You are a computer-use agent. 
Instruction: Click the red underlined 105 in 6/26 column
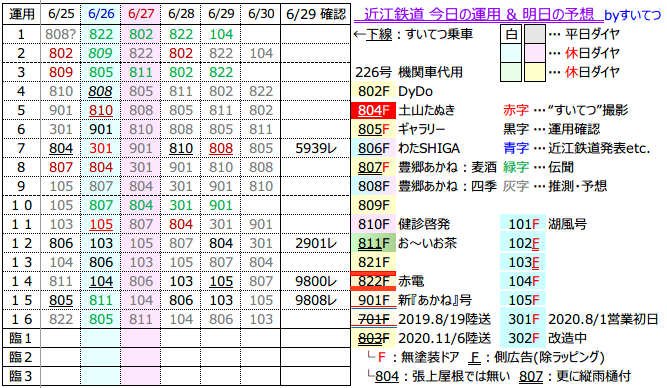tap(101, 224)
